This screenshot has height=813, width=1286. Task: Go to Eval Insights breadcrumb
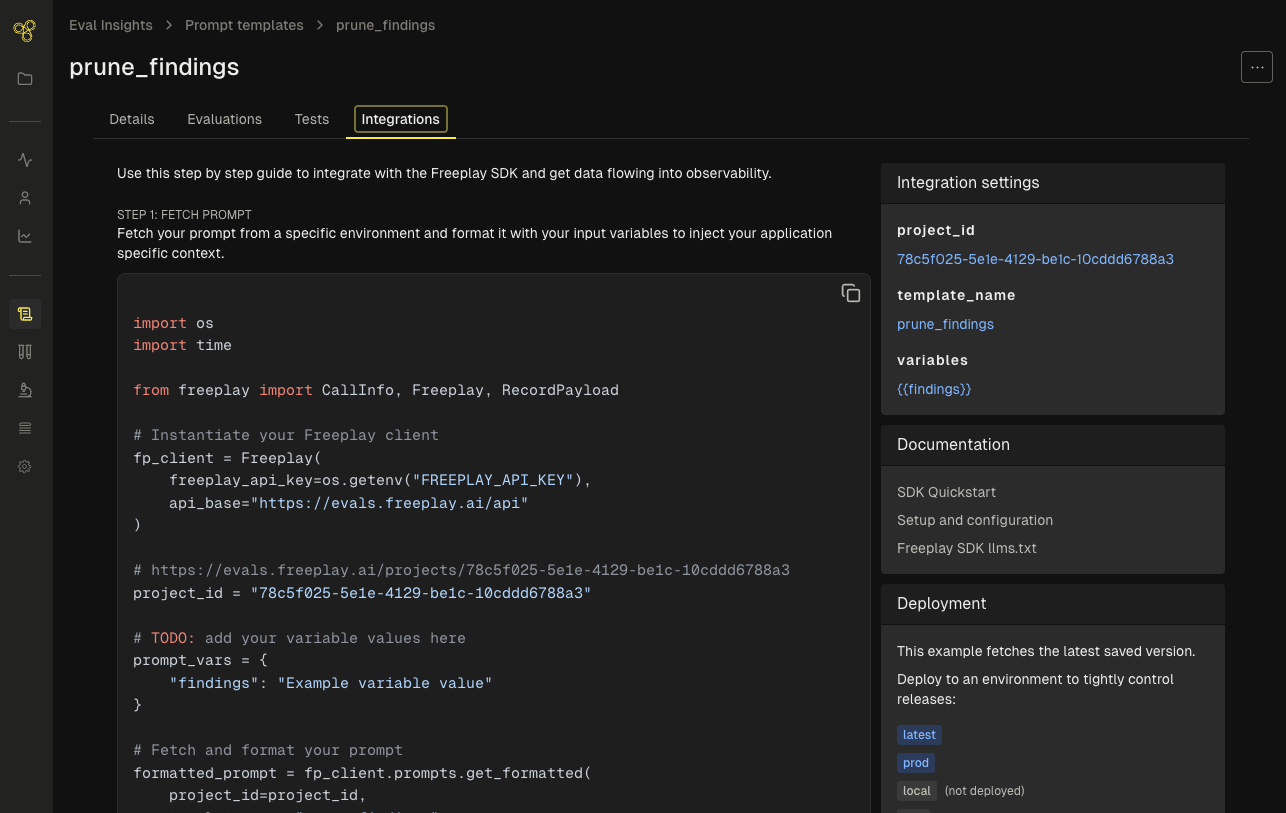[111, 25]
